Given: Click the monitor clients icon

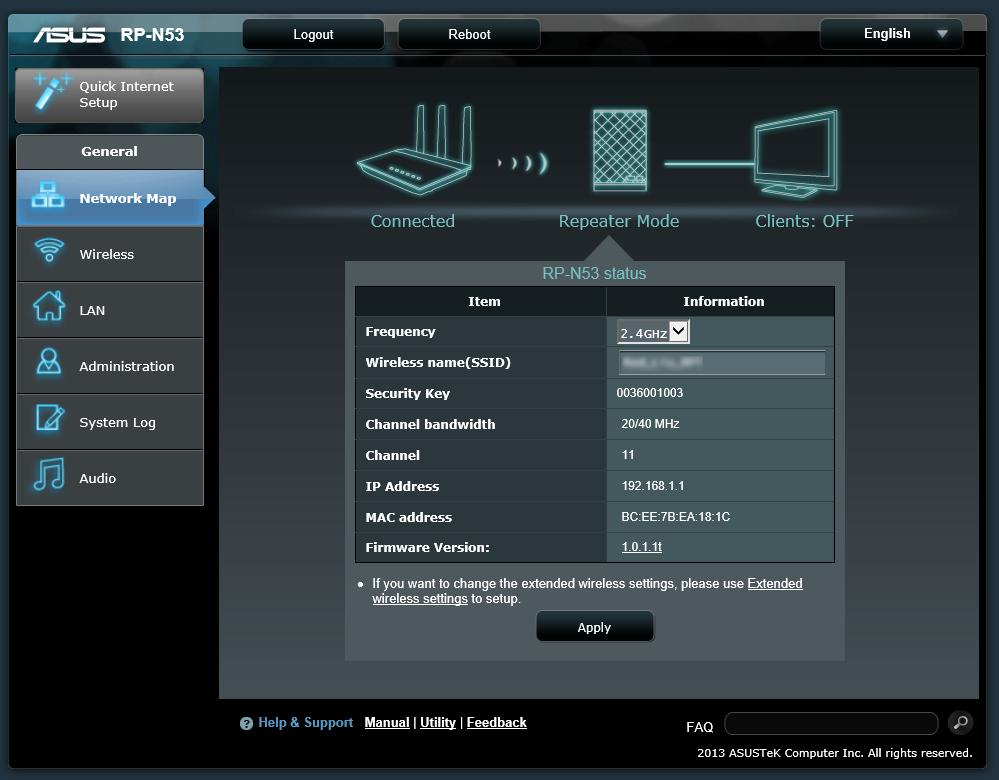Looking at the screenshot, I should (796, 154).
